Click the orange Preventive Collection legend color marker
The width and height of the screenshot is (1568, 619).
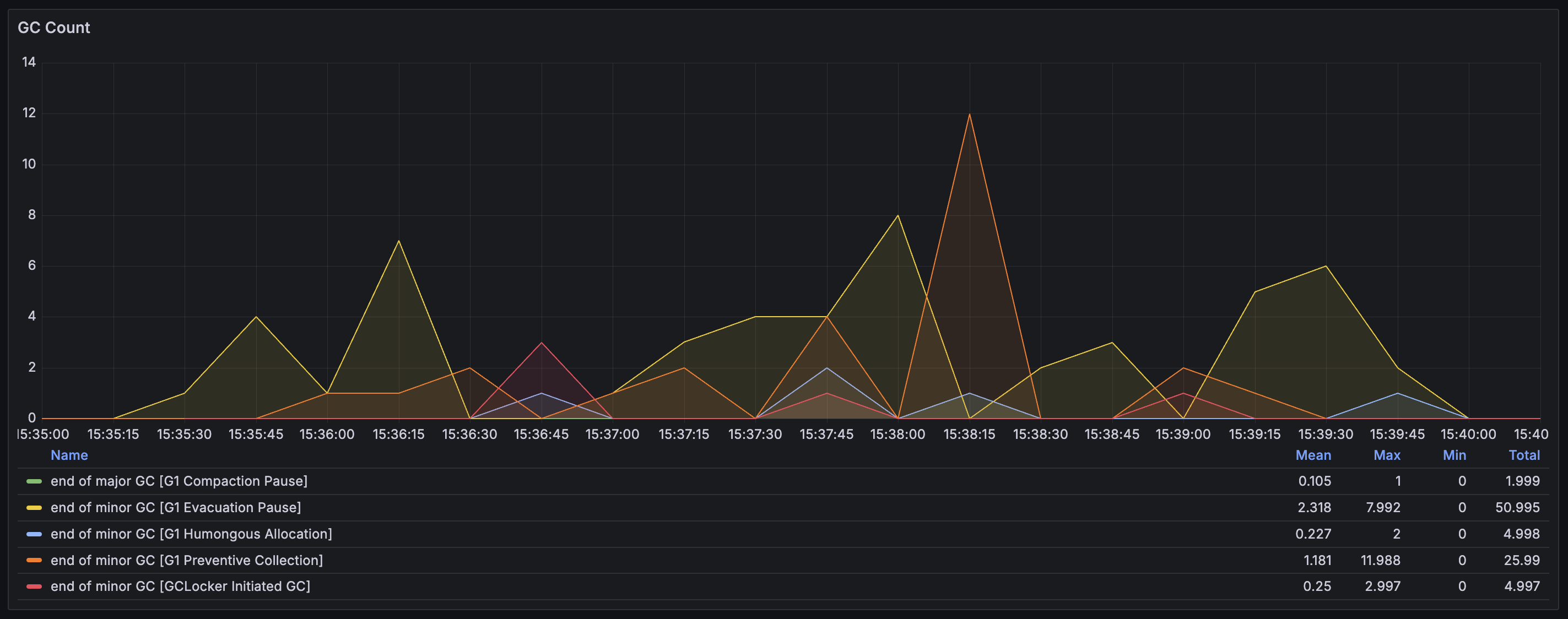tap(34, 561)
